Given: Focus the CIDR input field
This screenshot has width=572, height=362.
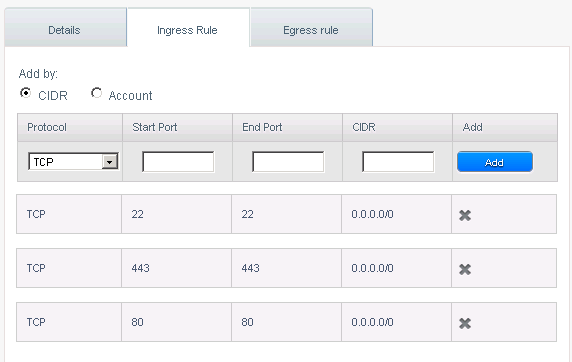Looking at the screenshot, I should (x=398, y=162).
